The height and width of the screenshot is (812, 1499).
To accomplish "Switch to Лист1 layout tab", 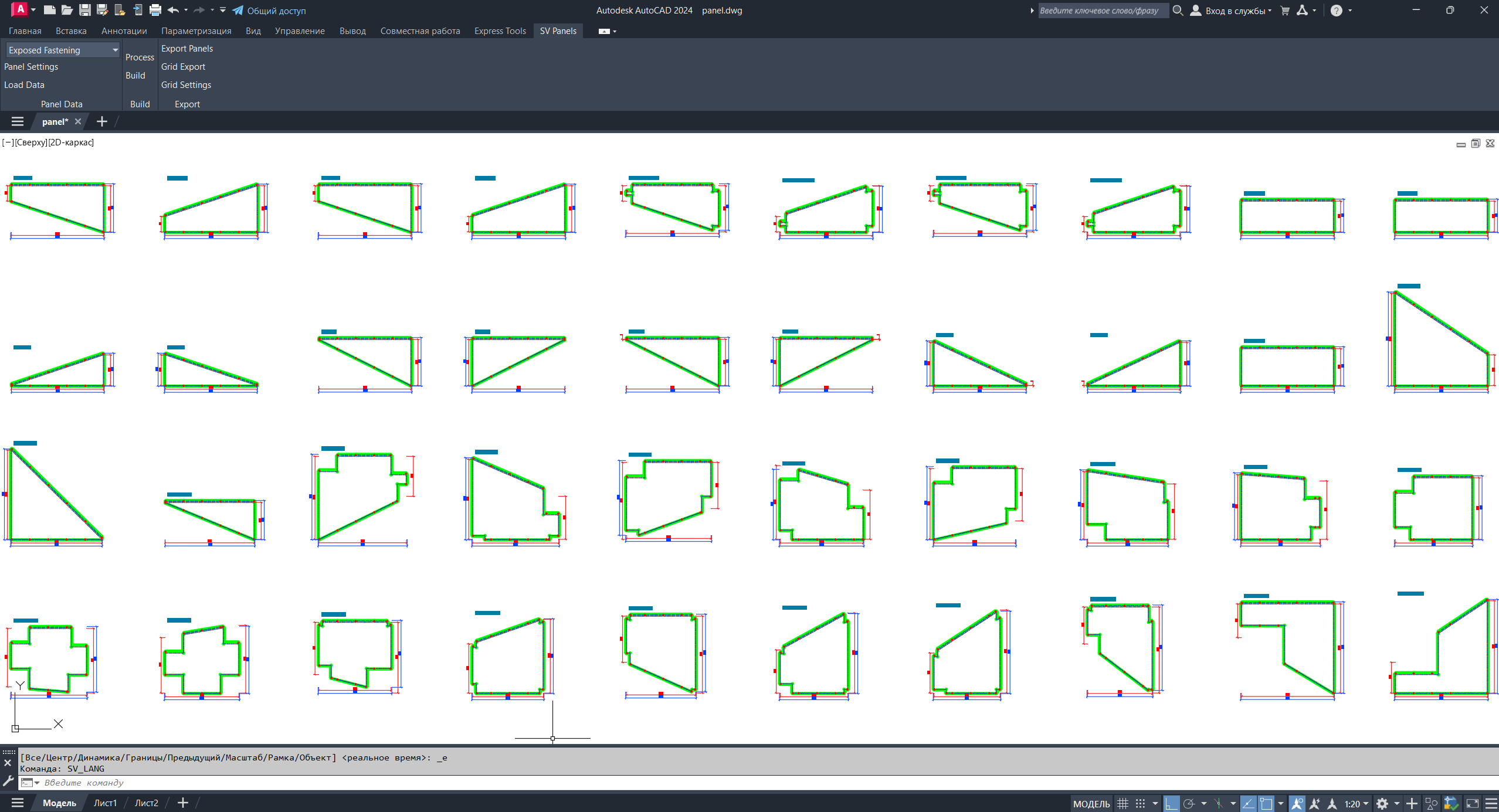I will [106, 803].
